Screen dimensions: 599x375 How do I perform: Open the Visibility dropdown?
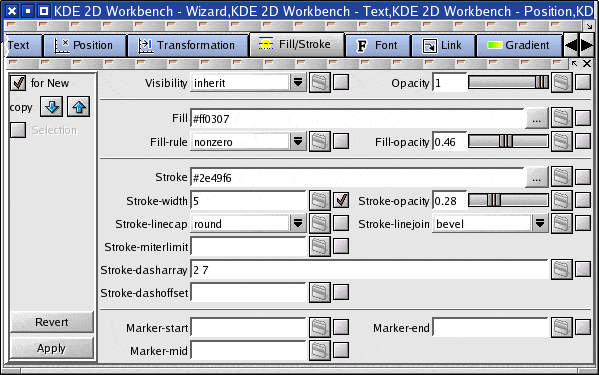point(298,82)
